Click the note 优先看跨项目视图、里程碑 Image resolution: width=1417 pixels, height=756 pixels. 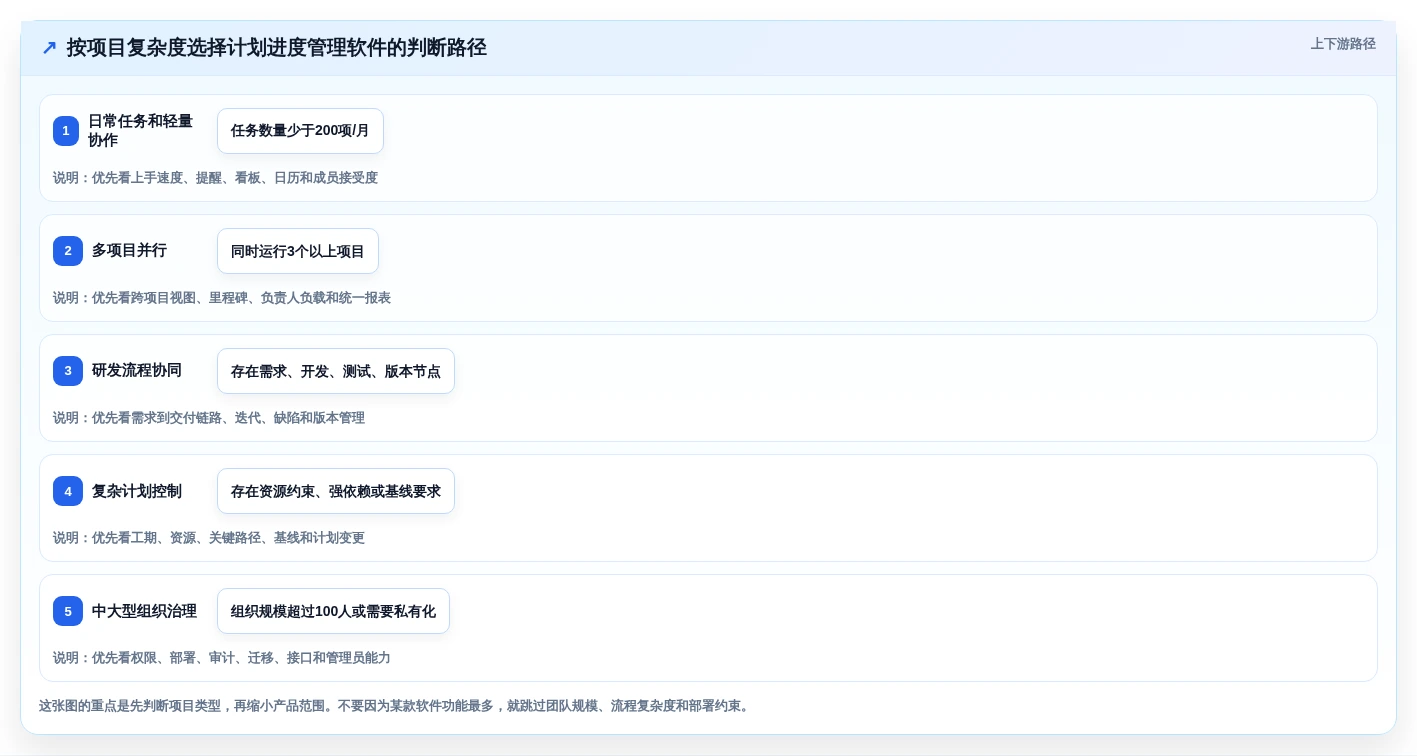[222, 298]
